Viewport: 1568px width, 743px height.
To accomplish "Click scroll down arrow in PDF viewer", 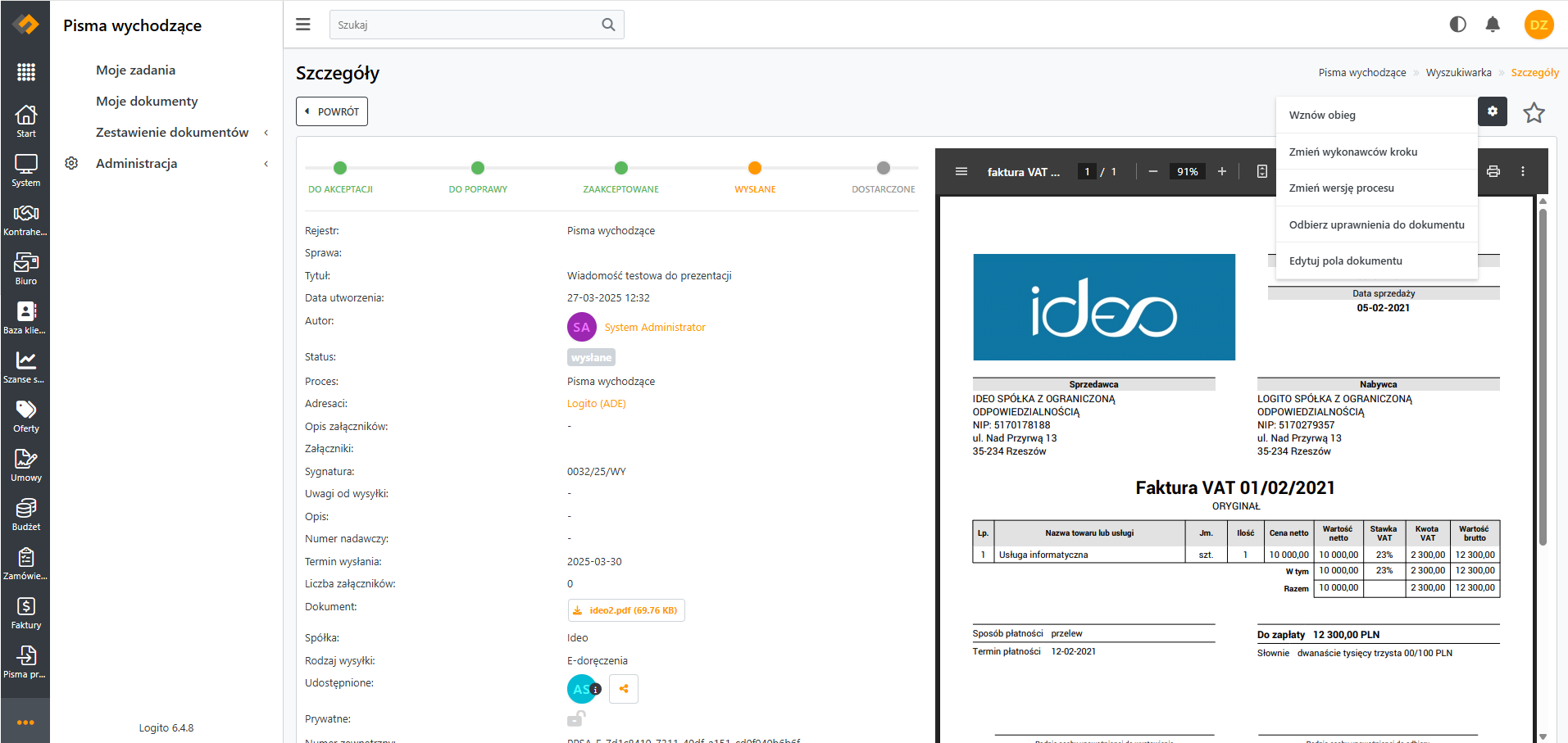I will click(x=1543, y=736).
